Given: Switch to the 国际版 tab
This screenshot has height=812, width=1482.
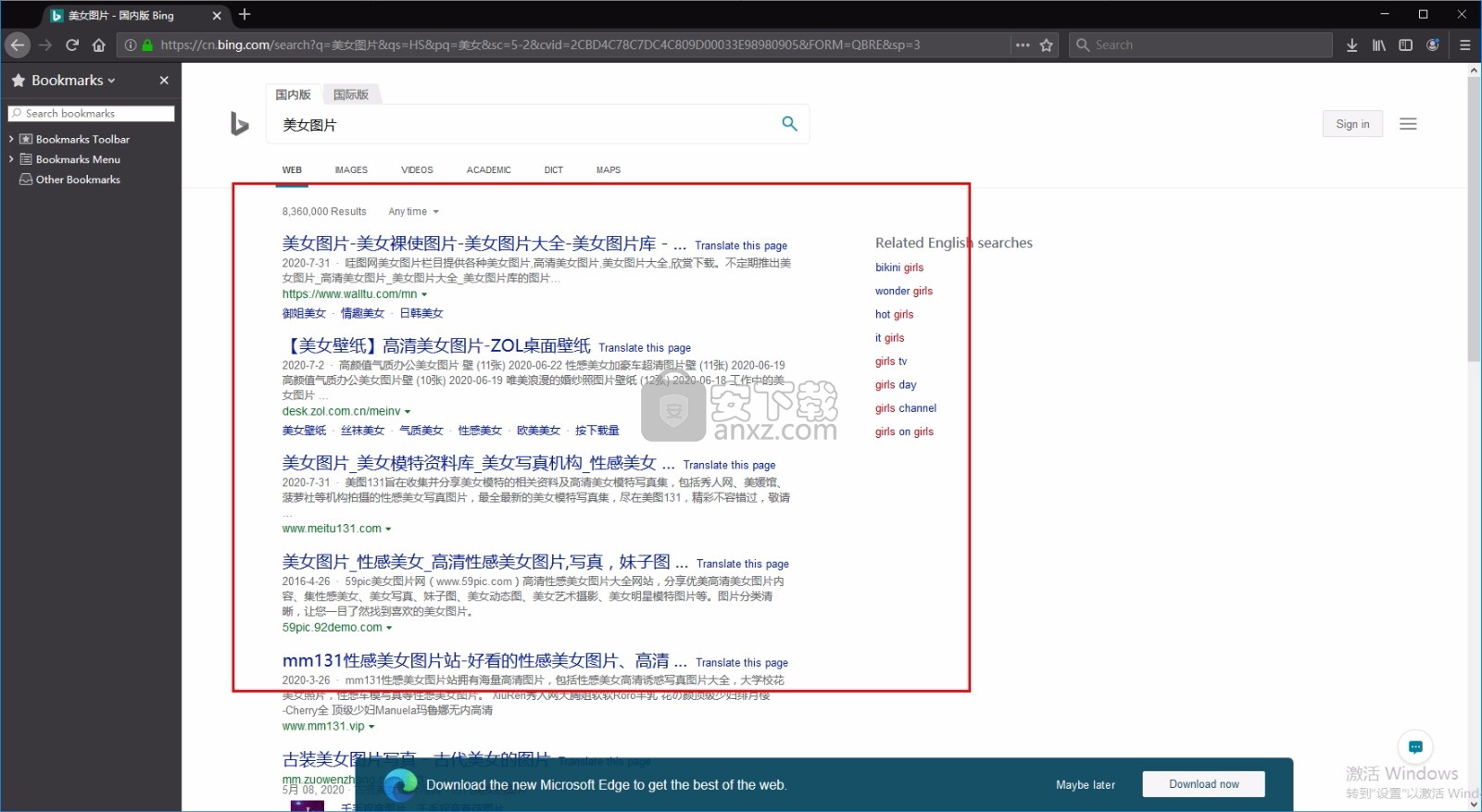Looking at the screenshot, I should click(351, 94).
